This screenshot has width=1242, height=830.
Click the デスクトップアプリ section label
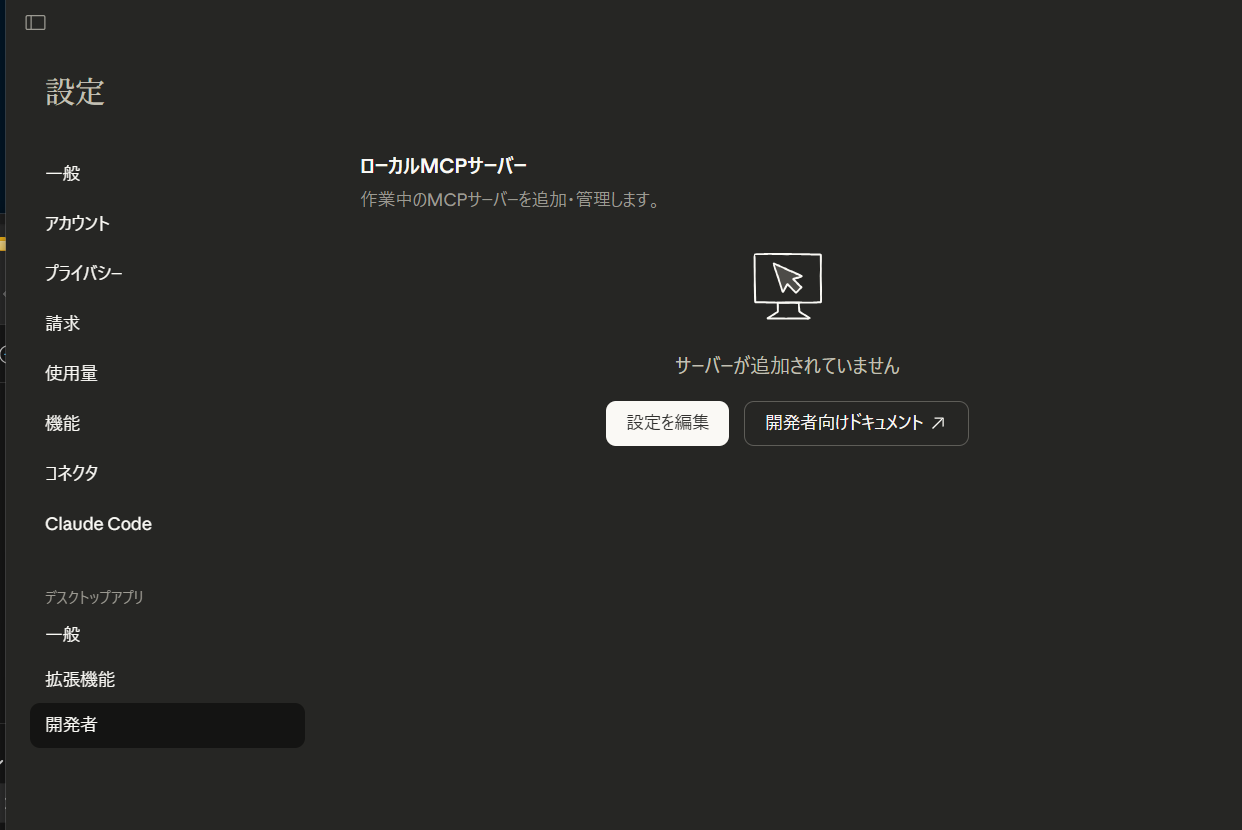(95, 597)
